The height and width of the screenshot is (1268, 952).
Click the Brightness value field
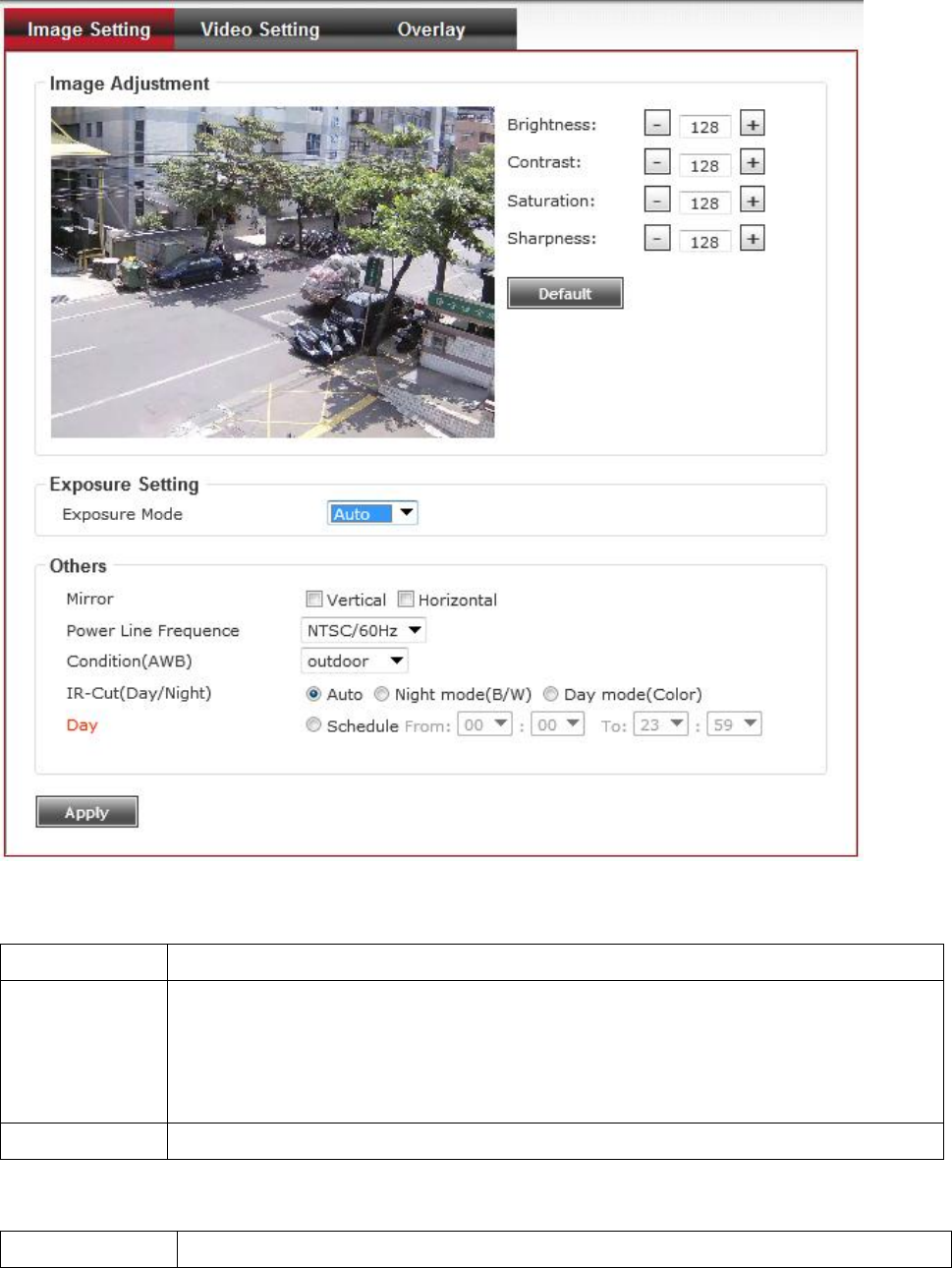tap(704, 127)
